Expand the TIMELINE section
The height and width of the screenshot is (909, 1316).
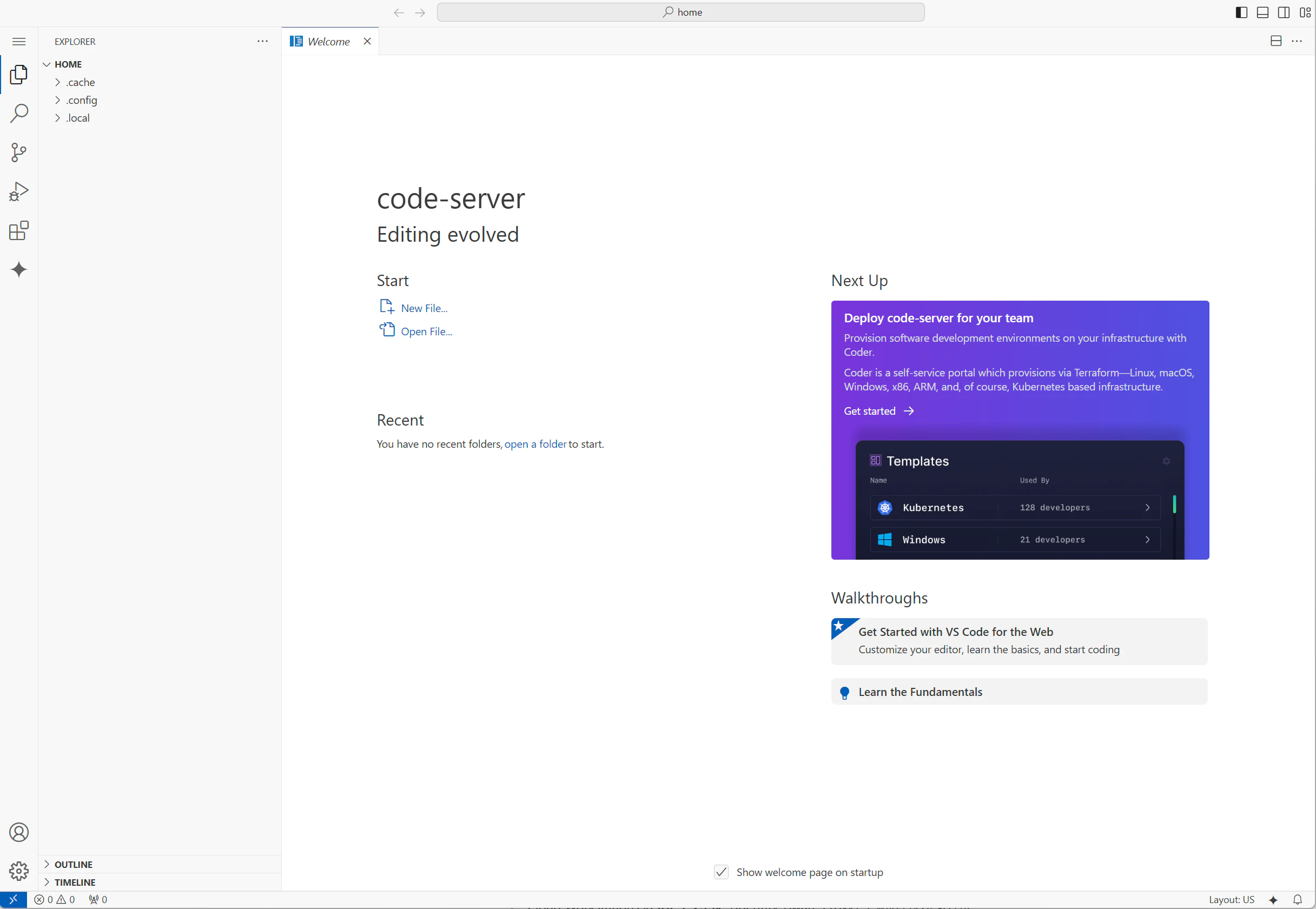click(160, 881)
